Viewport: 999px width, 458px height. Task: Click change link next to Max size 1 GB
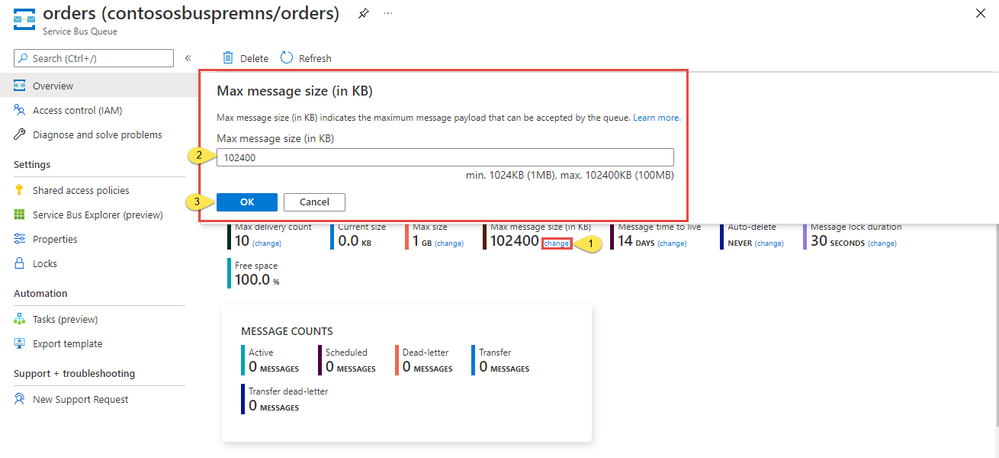tap(449, 243)
